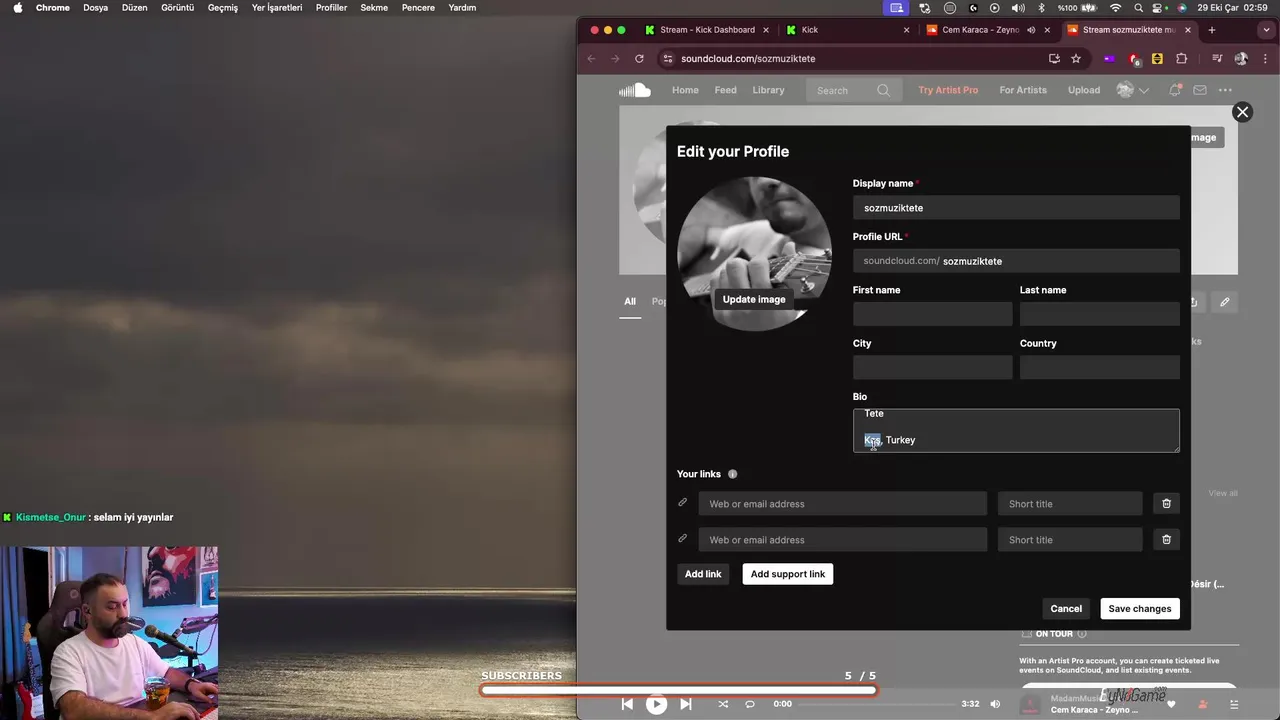Viewport: 1280px width, 720px height.
Task: Click inside the Bio text area
Action: coord(1016,430)
